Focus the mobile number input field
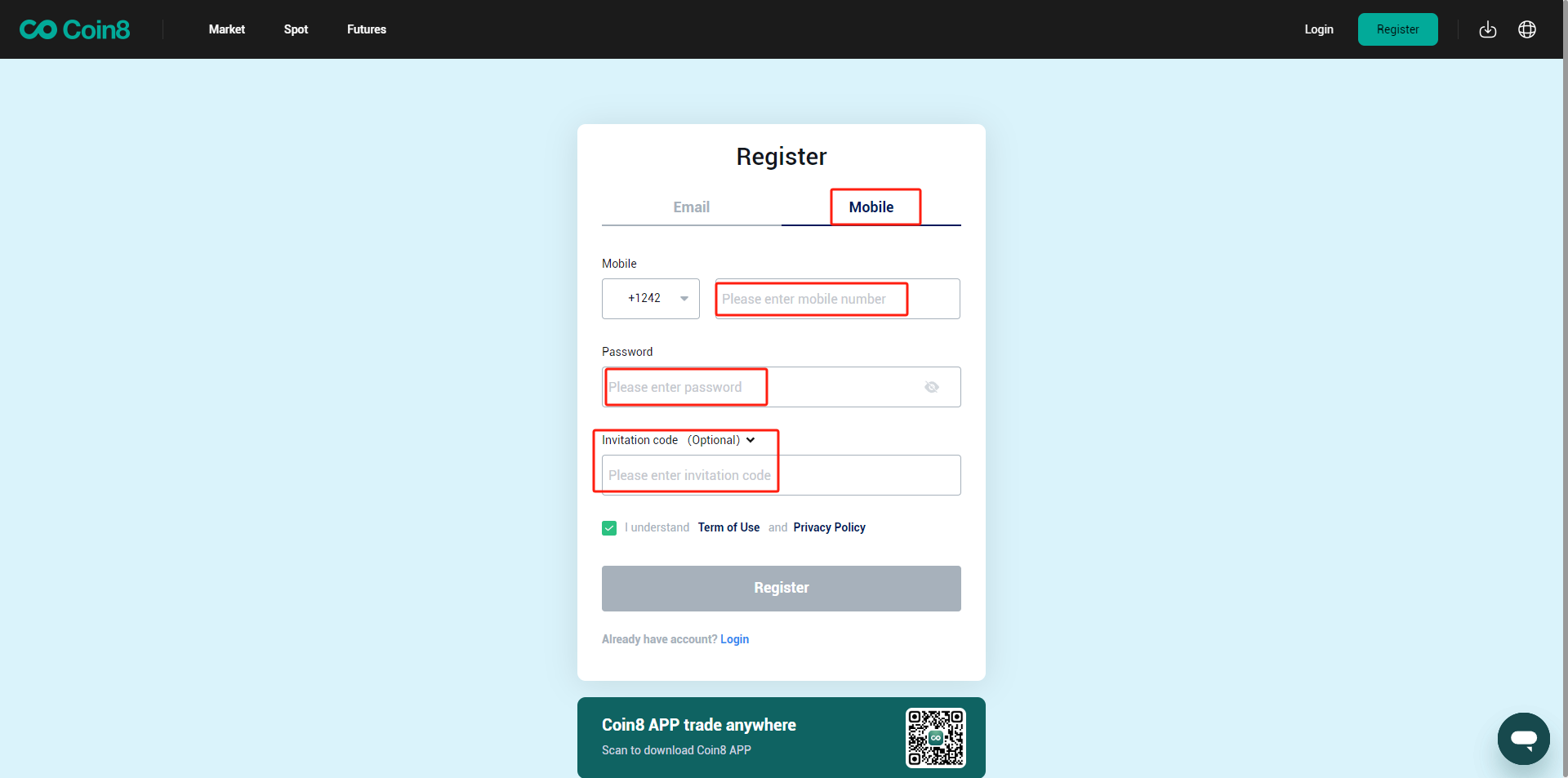 (x=837, y=299)
